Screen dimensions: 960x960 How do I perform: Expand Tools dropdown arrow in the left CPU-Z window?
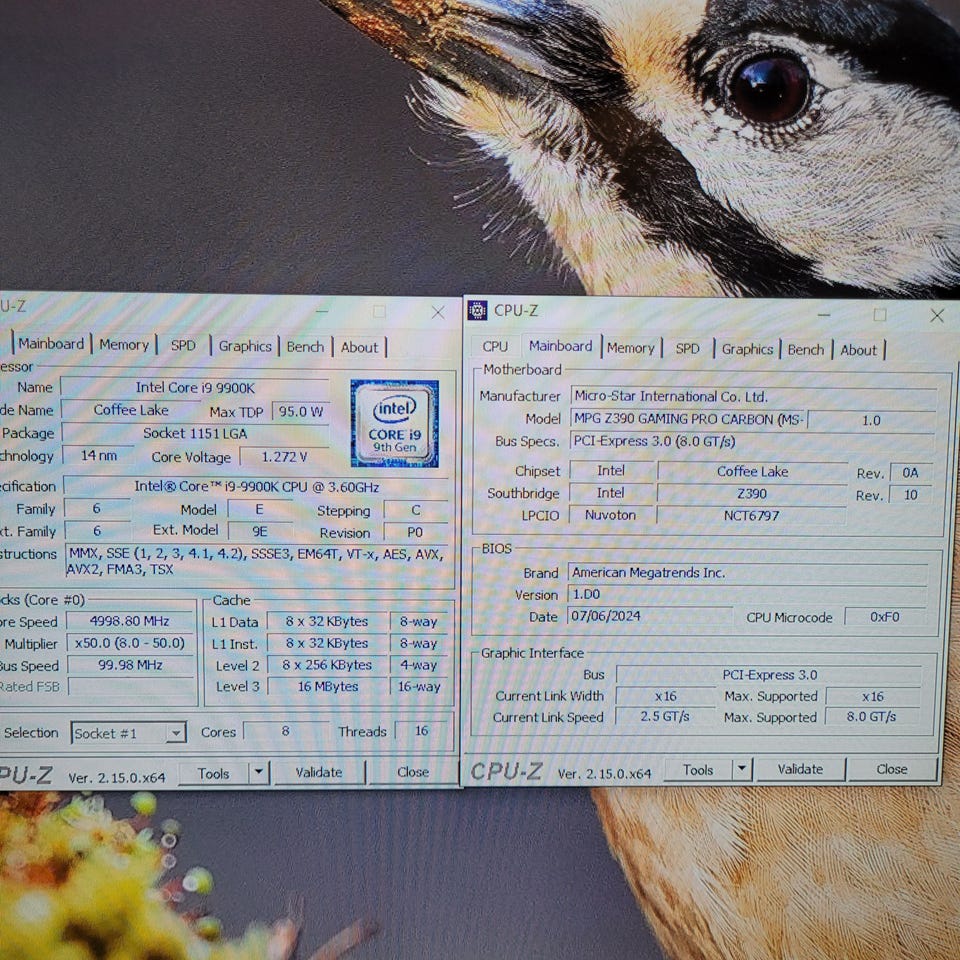[259, 773]
